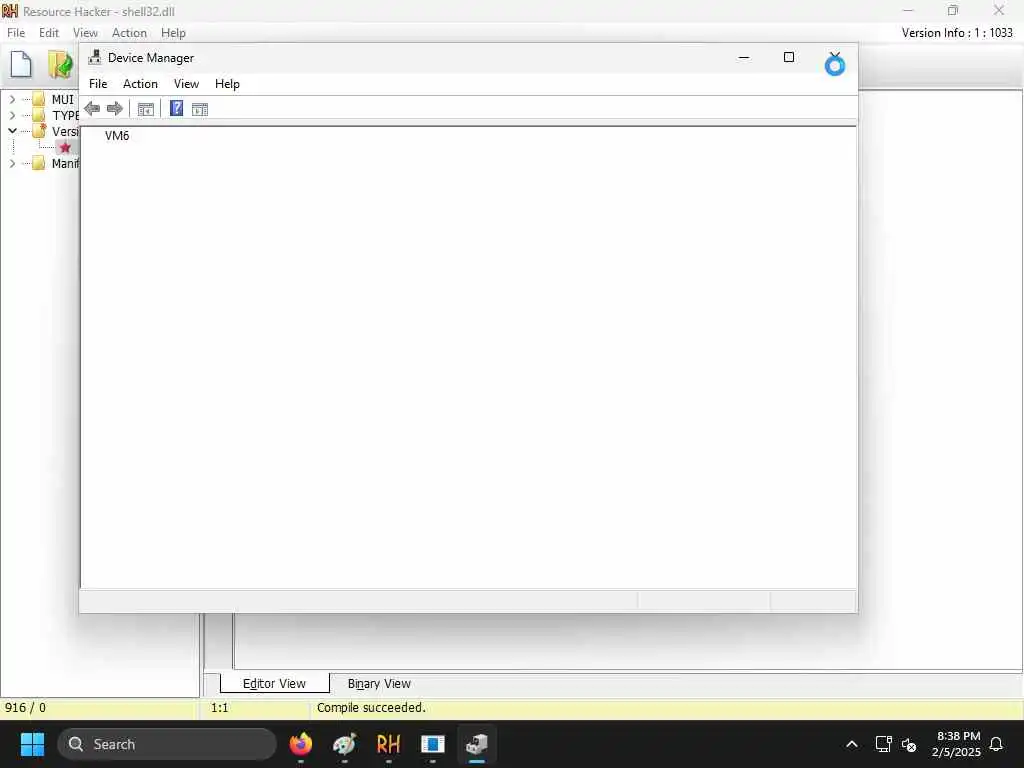The width and height of the screenshot is (1024, 768).
Task: Switch to Editor View tab
Action: pyautogui.click(x=274, y=683)
